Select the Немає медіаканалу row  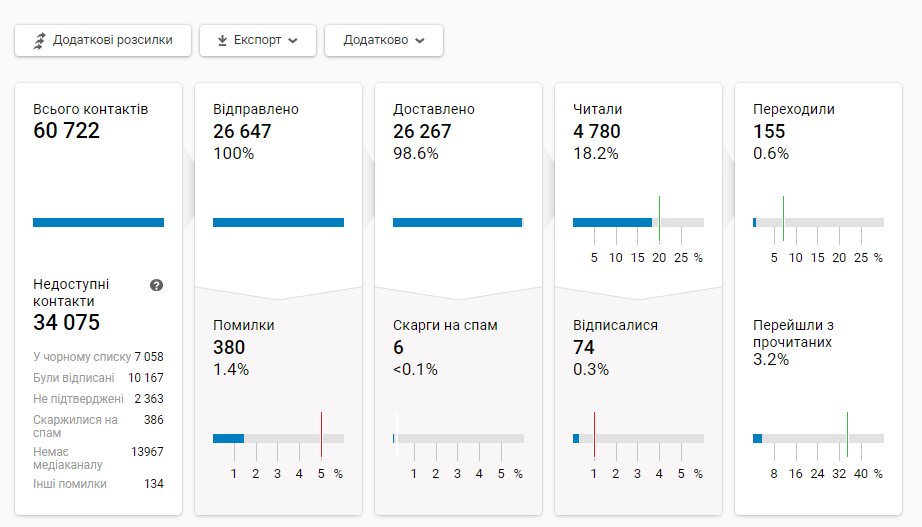click(97, 458)
